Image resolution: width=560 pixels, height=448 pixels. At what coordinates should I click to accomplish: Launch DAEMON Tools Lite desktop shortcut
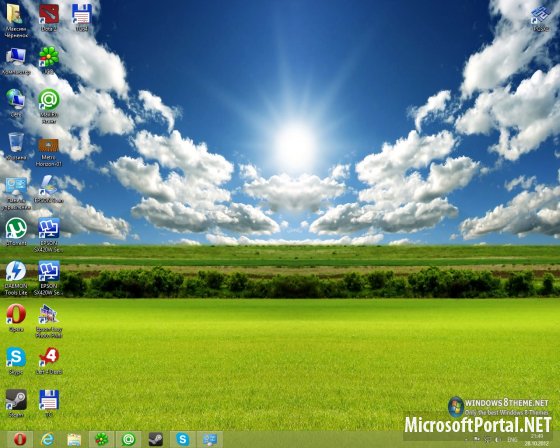click(x=16, y=278)
